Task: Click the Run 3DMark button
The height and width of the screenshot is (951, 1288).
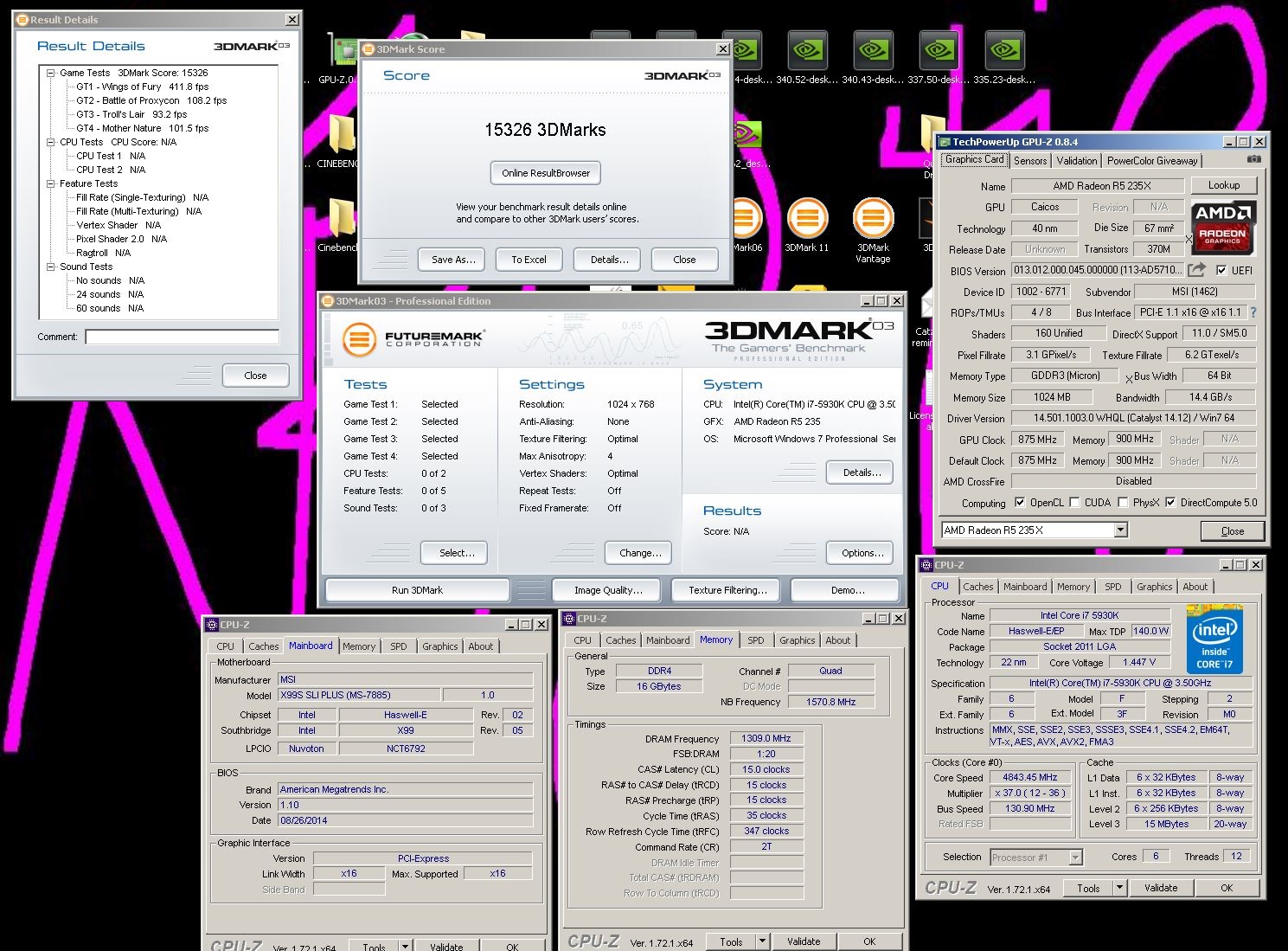Action: click(417, 590)
